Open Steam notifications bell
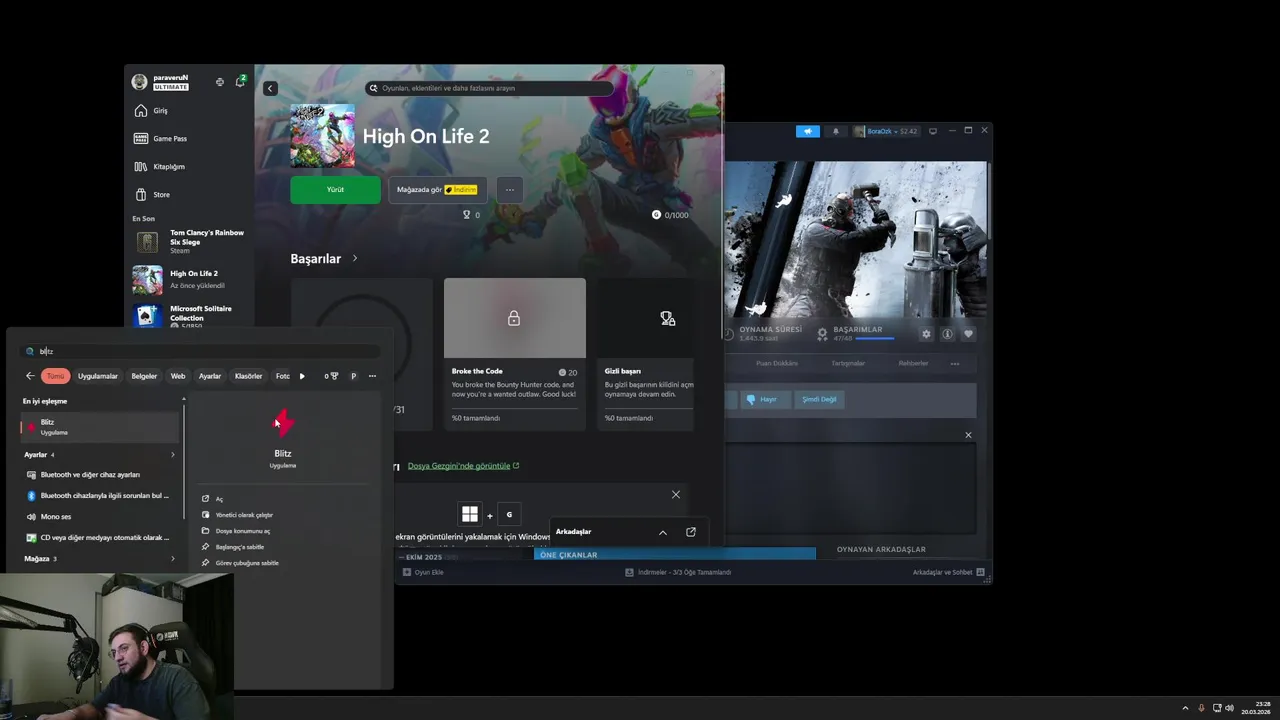This screenshot has height=720, width=1280. [836, 131]
